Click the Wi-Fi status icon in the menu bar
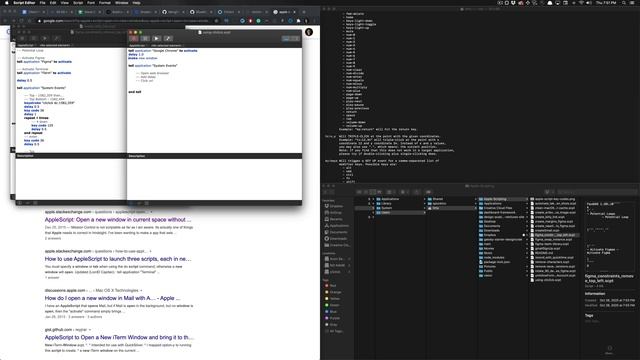Image resolution: width=640 pixels, height=360 pixels. click(581, 2)
